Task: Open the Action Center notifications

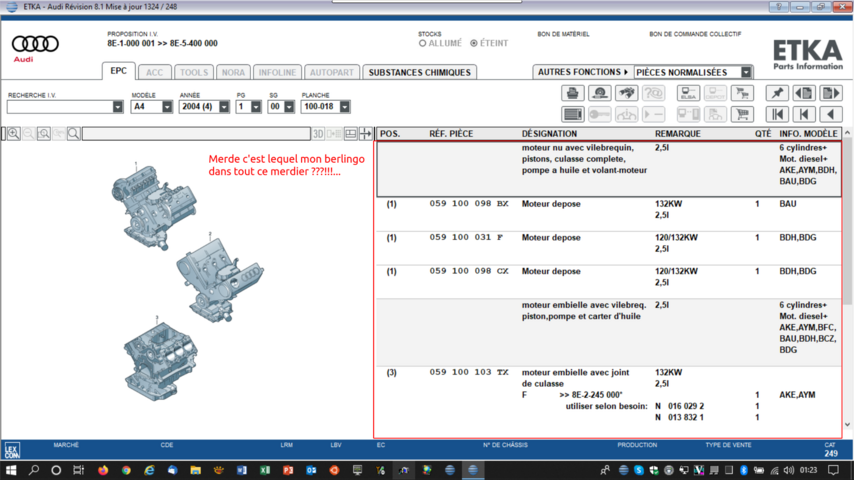Action: (x=833, y=470)
